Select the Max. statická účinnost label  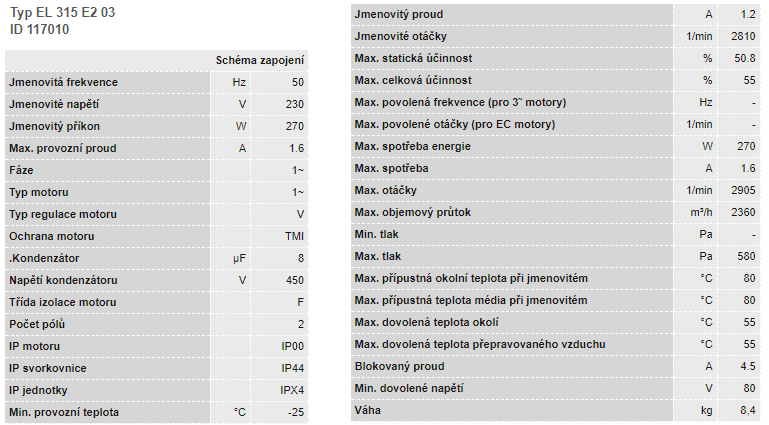click(413, 58)
